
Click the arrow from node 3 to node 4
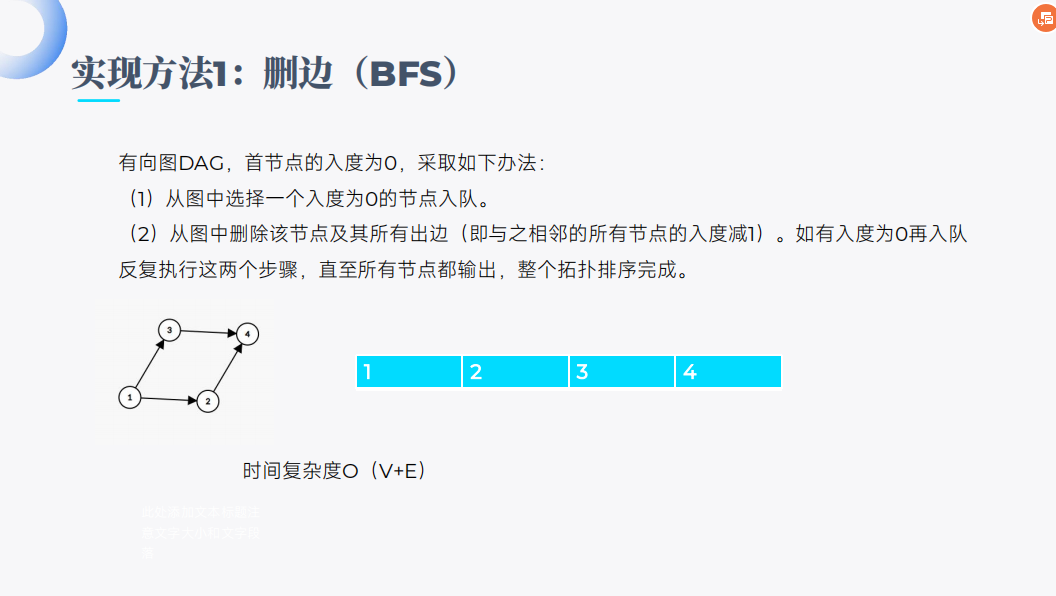pyautogui.click(x=208, y=332)
